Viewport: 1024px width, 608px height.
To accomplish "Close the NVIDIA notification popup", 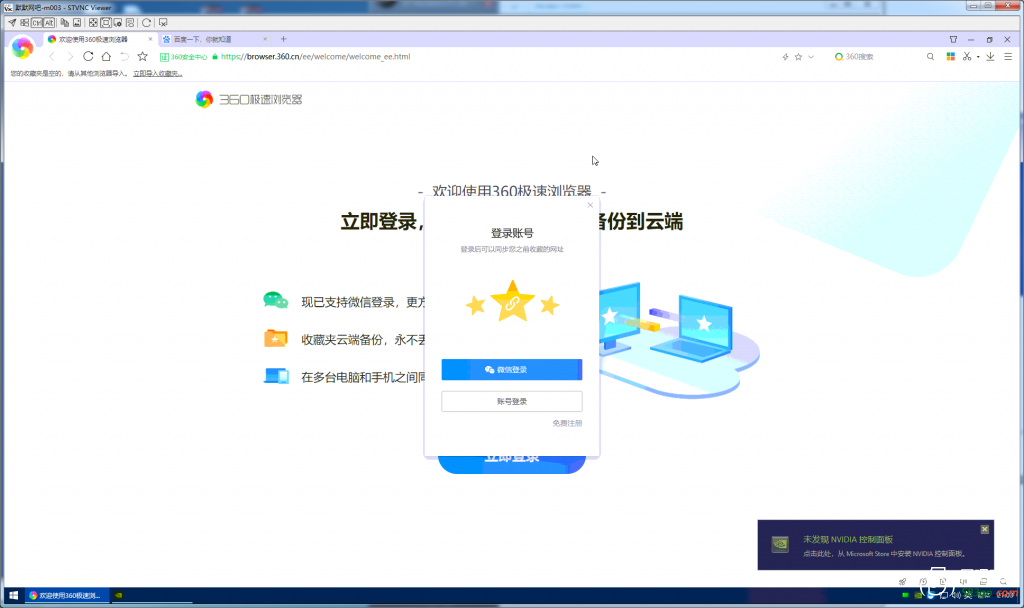I will pyautogui.click(x=985, y=529).
